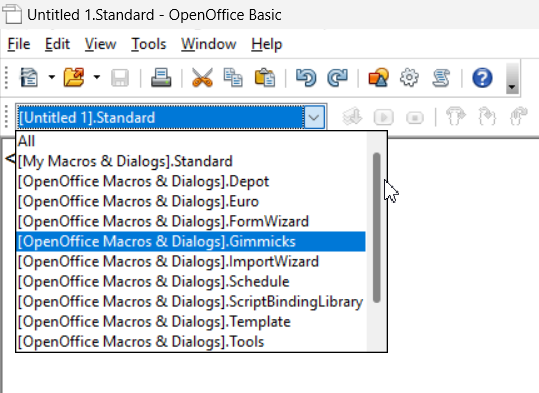Click the Select Macro gear icon
The height and width of the screenshot is (393, 539).
pos(409,77)
